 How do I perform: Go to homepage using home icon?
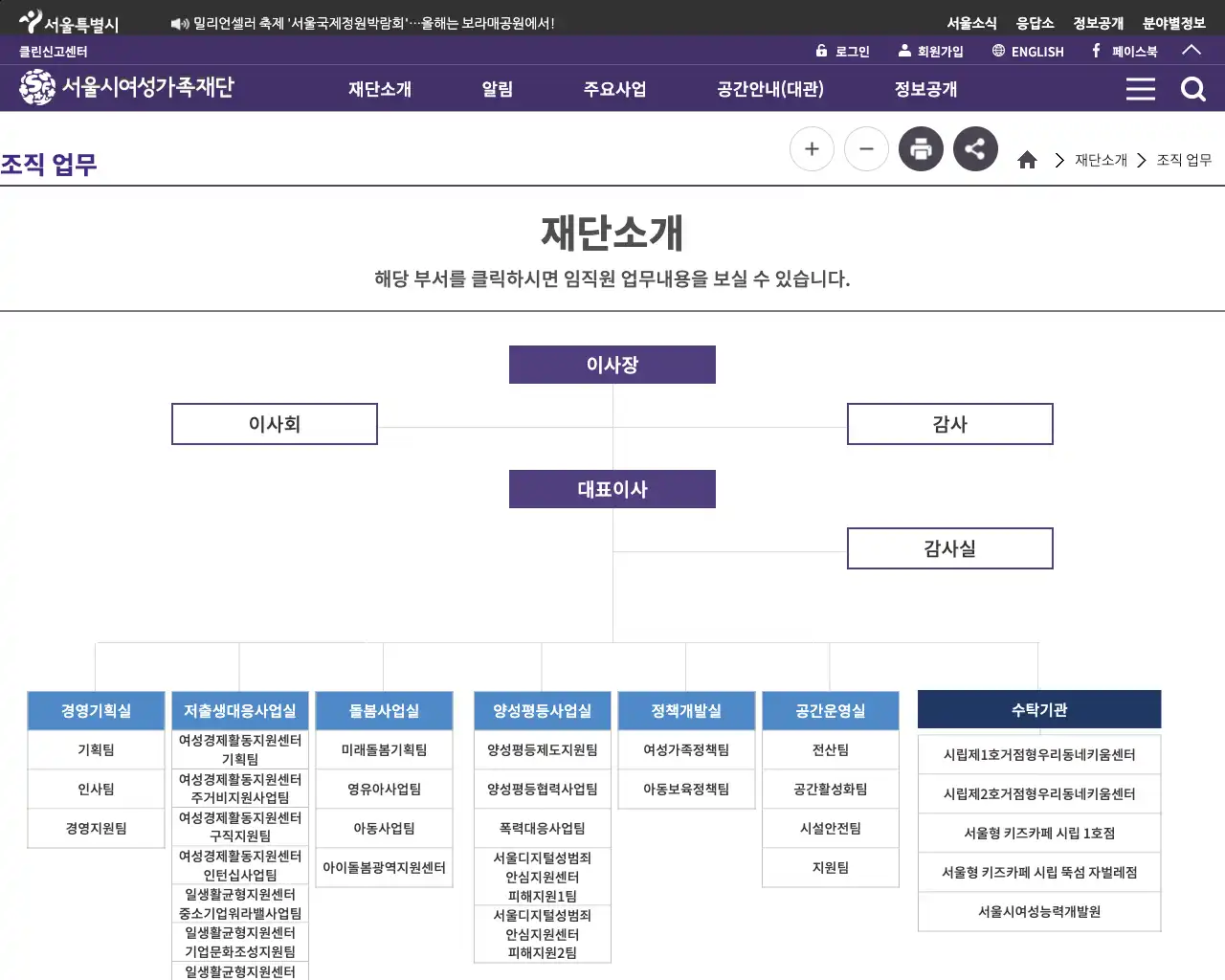1027,160
